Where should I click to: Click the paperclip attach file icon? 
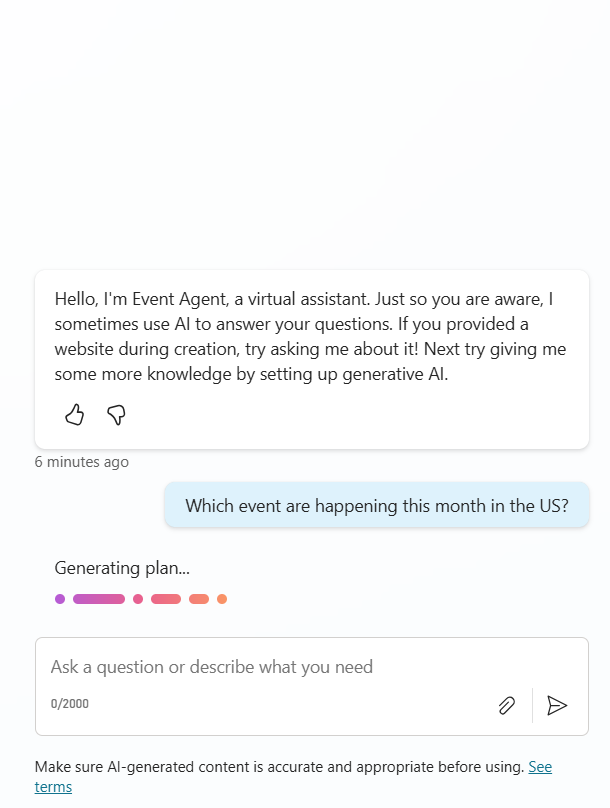(x=507, y=705)
